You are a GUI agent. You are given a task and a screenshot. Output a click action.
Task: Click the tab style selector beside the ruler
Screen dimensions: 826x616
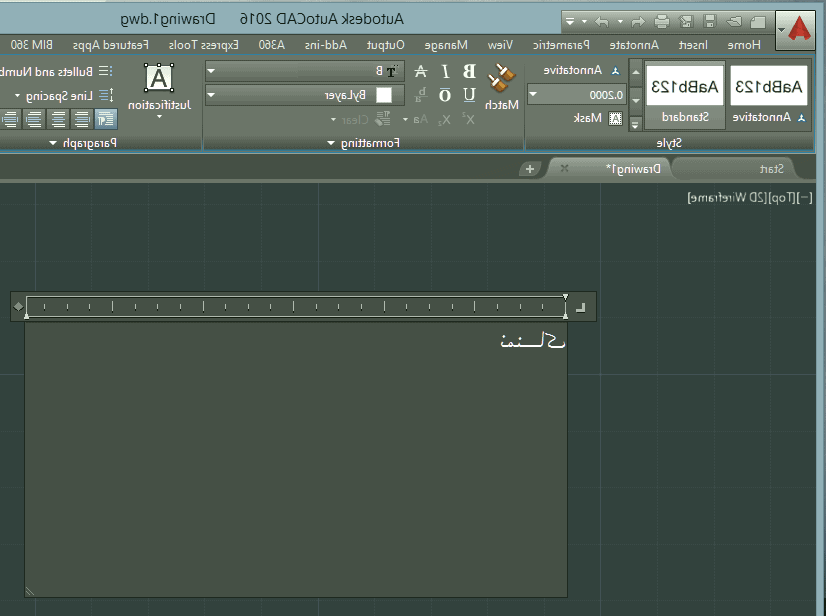[x=580, y=307]
